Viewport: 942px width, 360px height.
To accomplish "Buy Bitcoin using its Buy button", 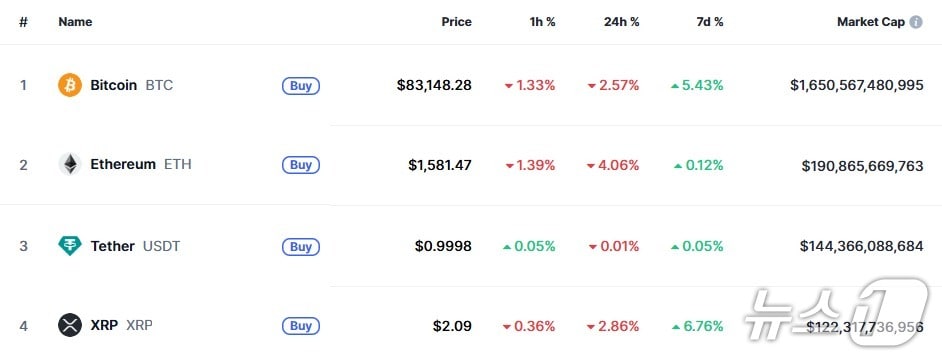I will pyautogui.click(x=301, y=86).
